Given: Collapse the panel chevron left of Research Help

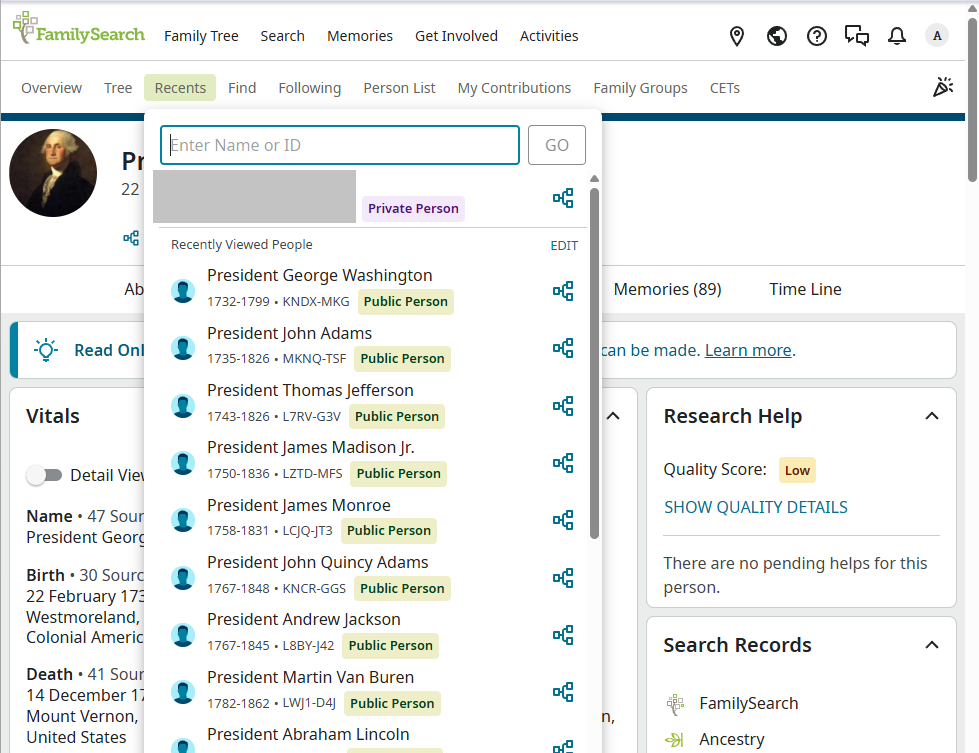Looking at the screenshot, I should [613, 416].
